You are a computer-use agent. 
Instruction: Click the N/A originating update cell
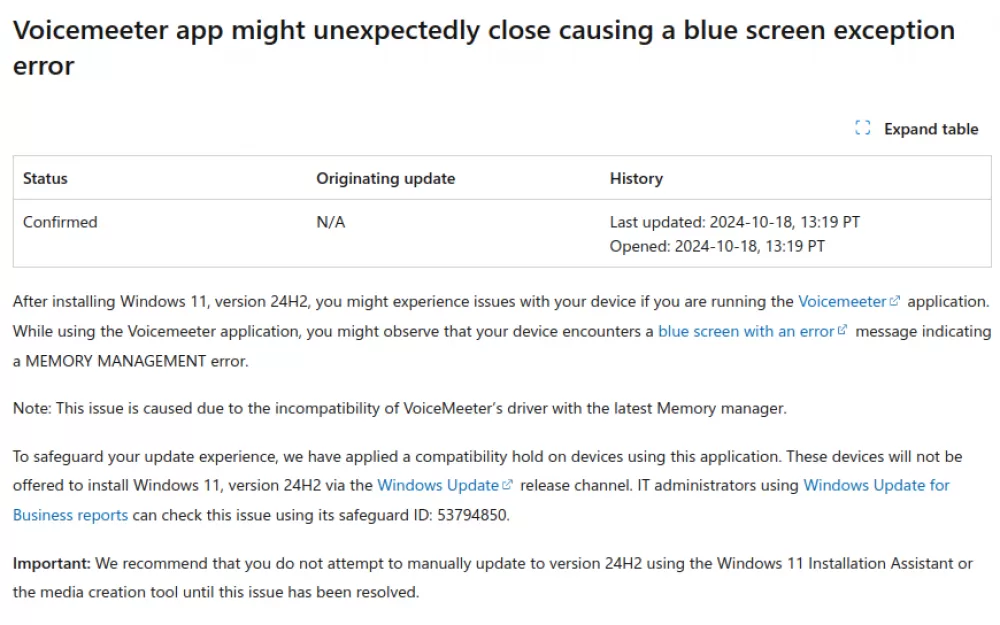click(331, 222)
